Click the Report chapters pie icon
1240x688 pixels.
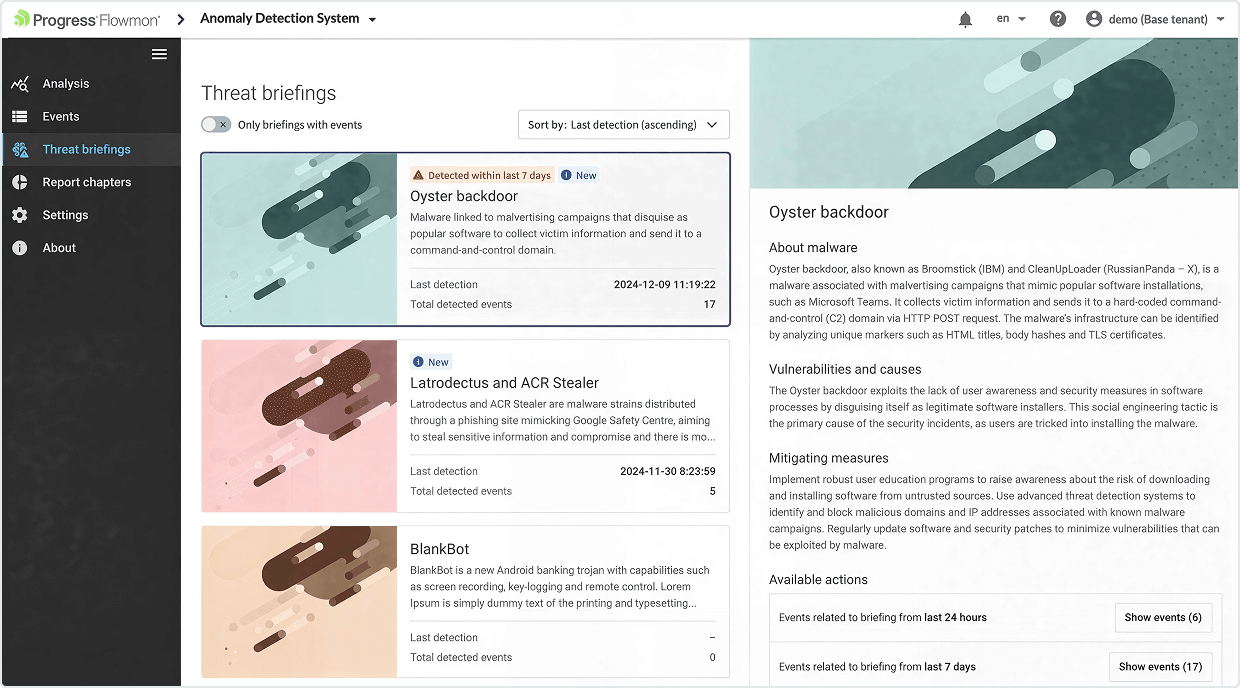[20, 182]
